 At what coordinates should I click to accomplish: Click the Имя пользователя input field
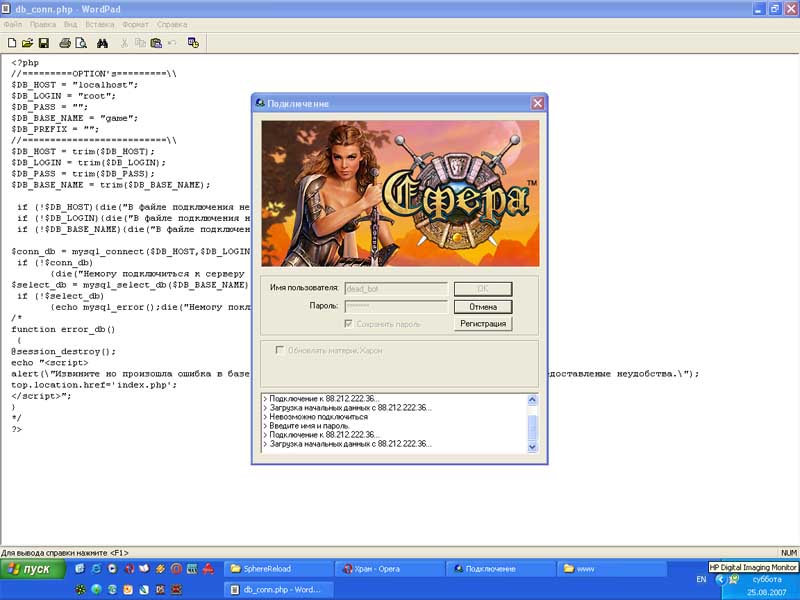pyautogui.click(x=396, y=289)
